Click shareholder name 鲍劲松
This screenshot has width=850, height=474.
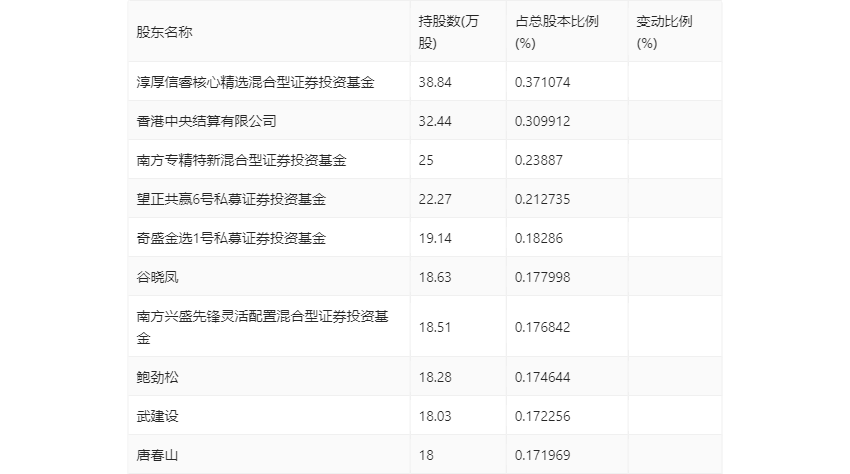tap(157, 377)
